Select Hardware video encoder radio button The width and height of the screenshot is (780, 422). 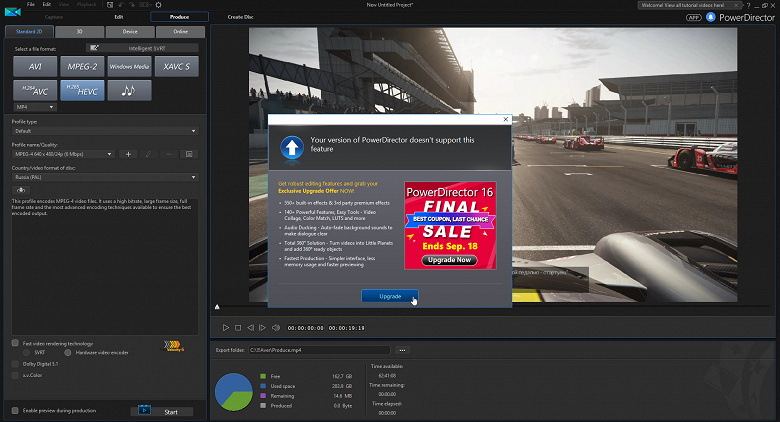tap(67, 352)
